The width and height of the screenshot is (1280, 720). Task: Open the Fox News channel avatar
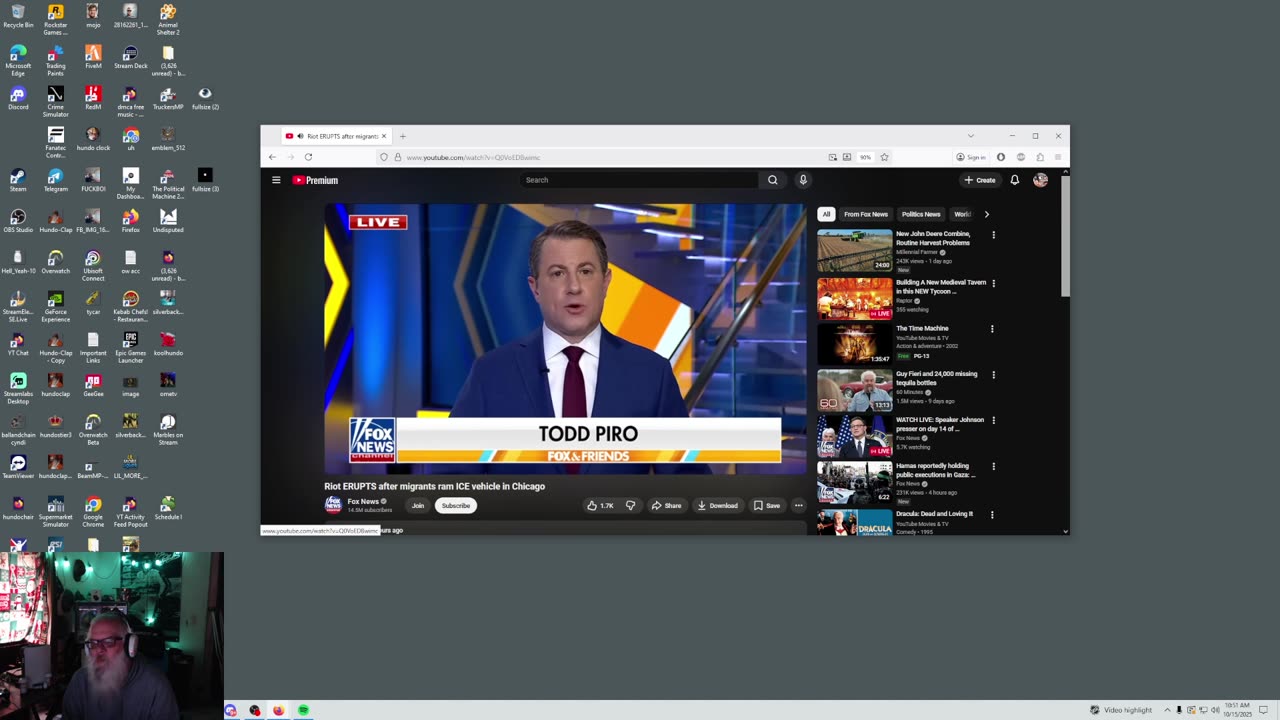(333, 505)
